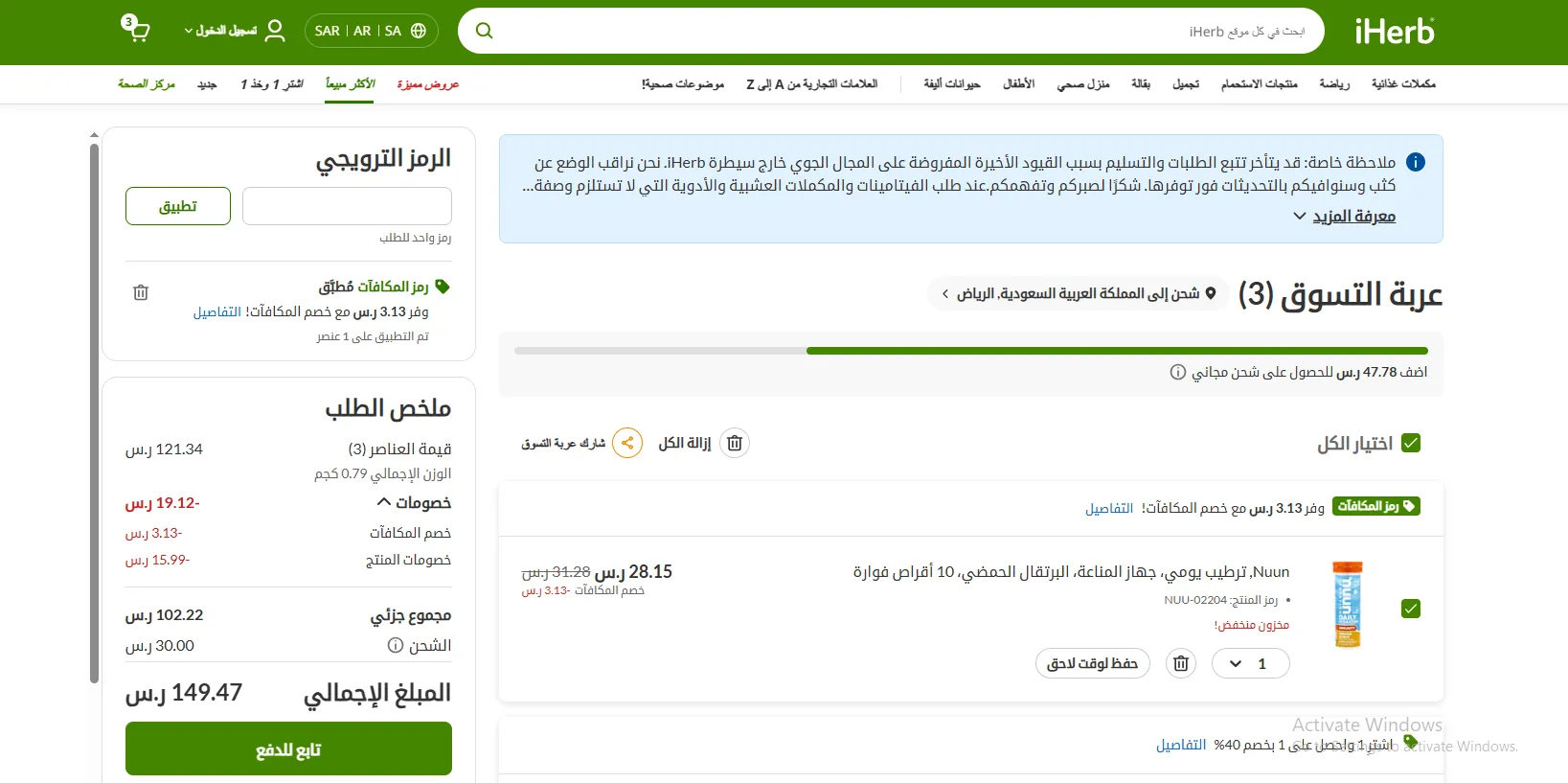The image size is (1568, 783).
Task: Open the Supplements menu (مكملات غذائية)
Action: tap(1403, 84)
